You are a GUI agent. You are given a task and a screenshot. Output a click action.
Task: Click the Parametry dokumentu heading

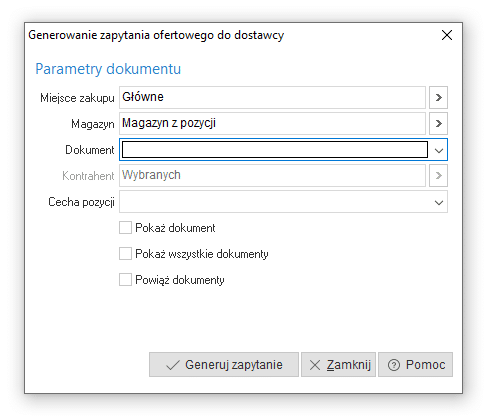108,69
